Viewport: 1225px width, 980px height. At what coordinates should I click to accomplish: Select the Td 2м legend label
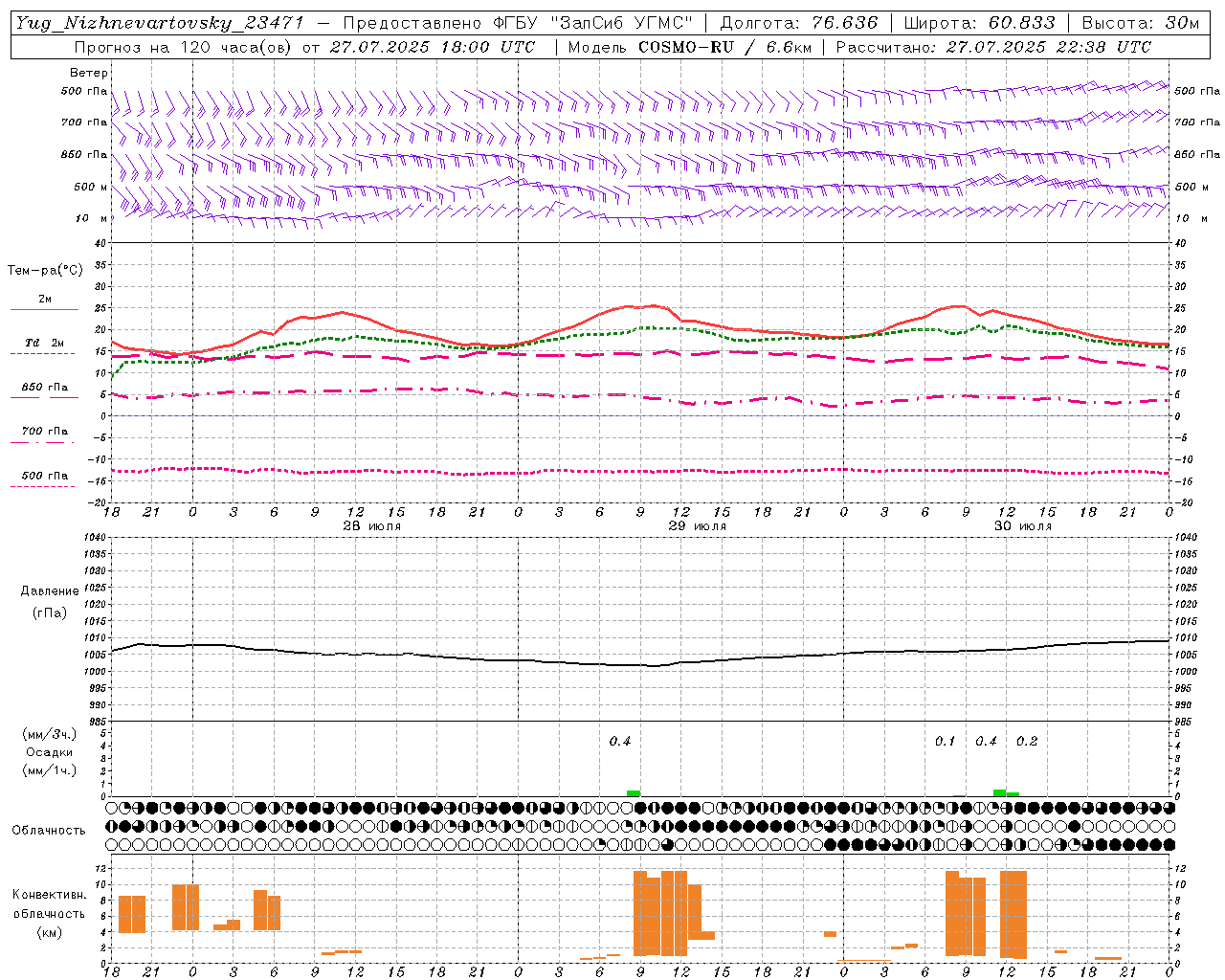click(x=45, y=343)
